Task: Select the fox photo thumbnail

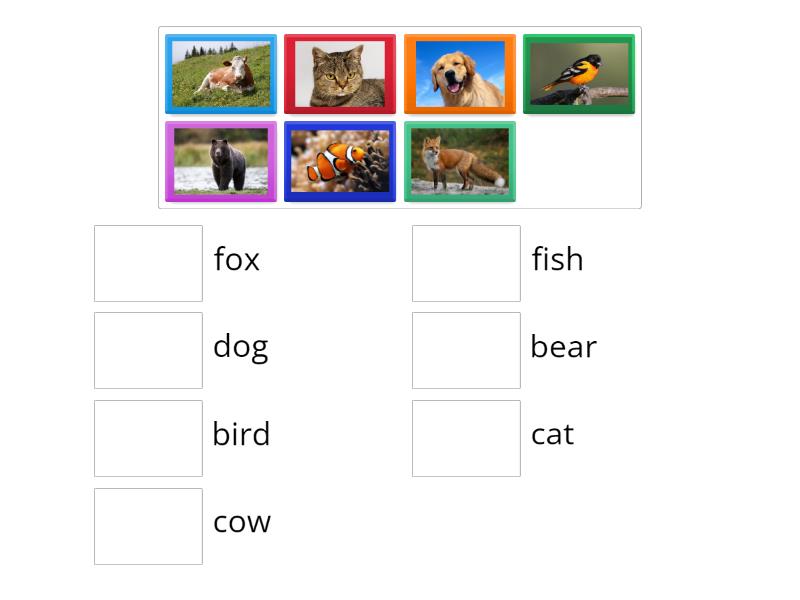Action: point(459,160)
